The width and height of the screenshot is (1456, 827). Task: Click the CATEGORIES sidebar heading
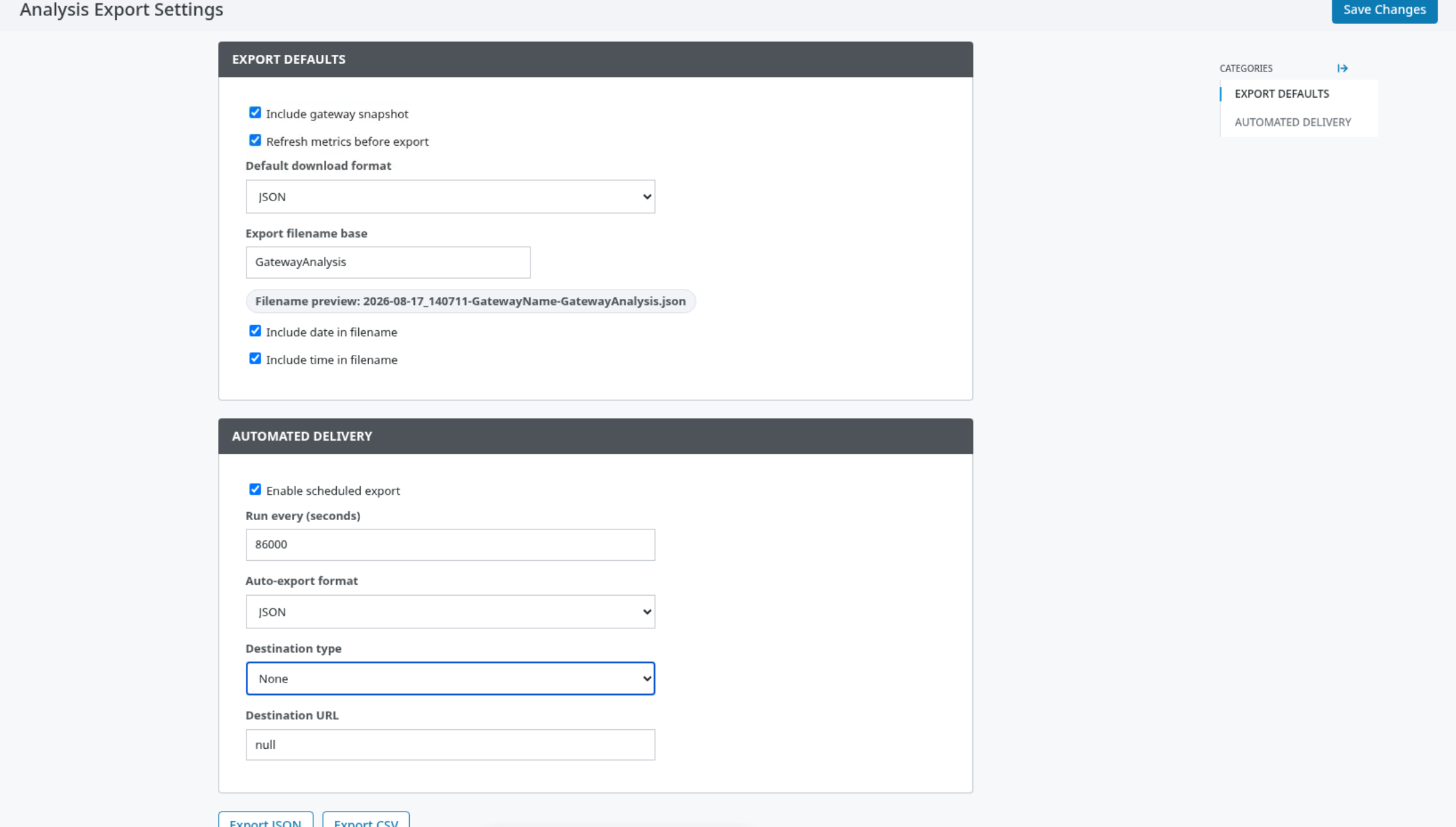[1246, 68]
